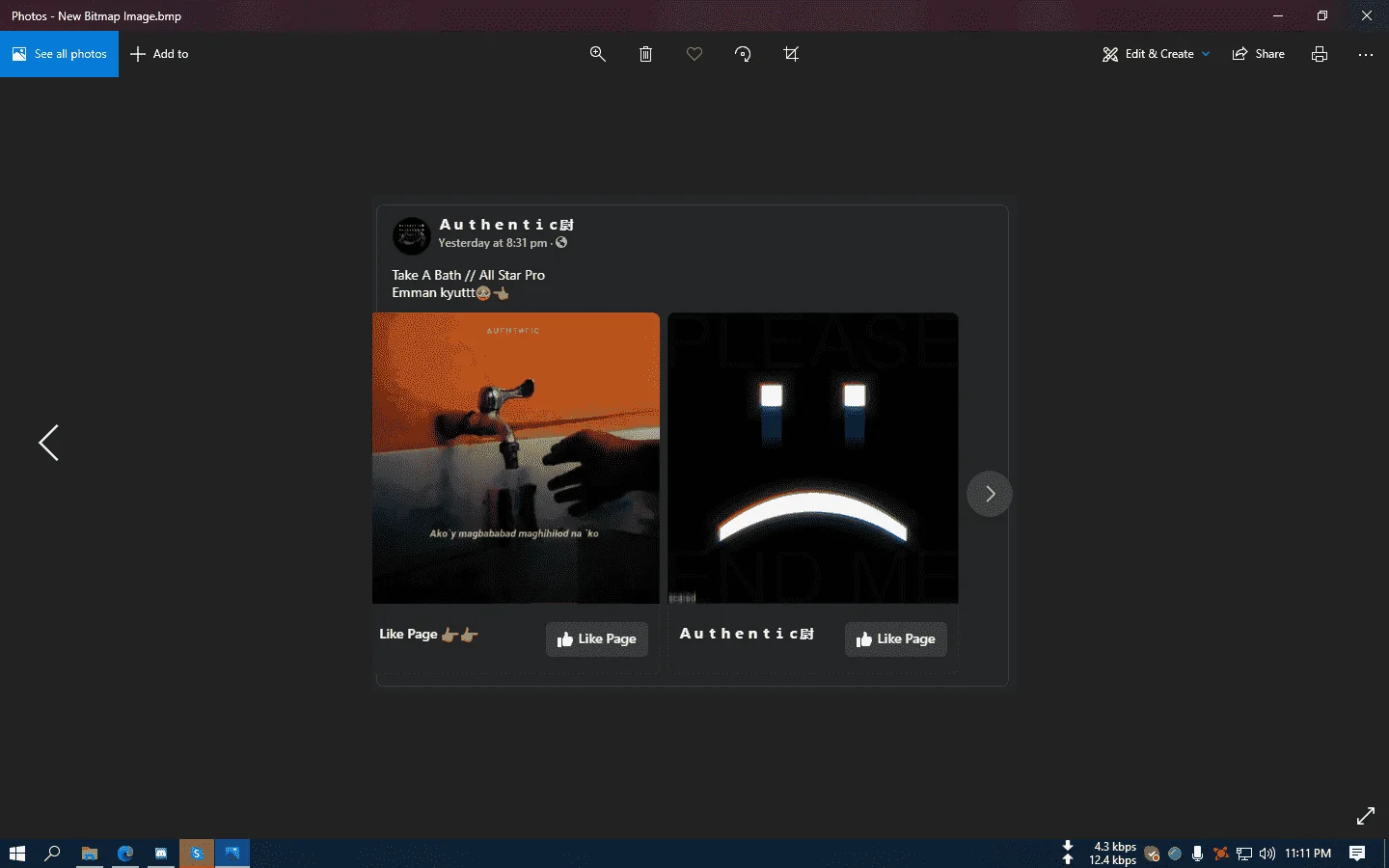Open the volume control in the tray
The height and width of the screenshot is (868, 1389).
(x=1267, y=854)
